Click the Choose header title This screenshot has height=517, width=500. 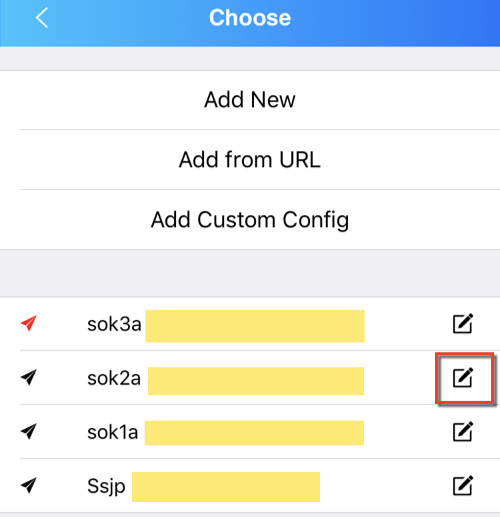(x=250, y=18)
